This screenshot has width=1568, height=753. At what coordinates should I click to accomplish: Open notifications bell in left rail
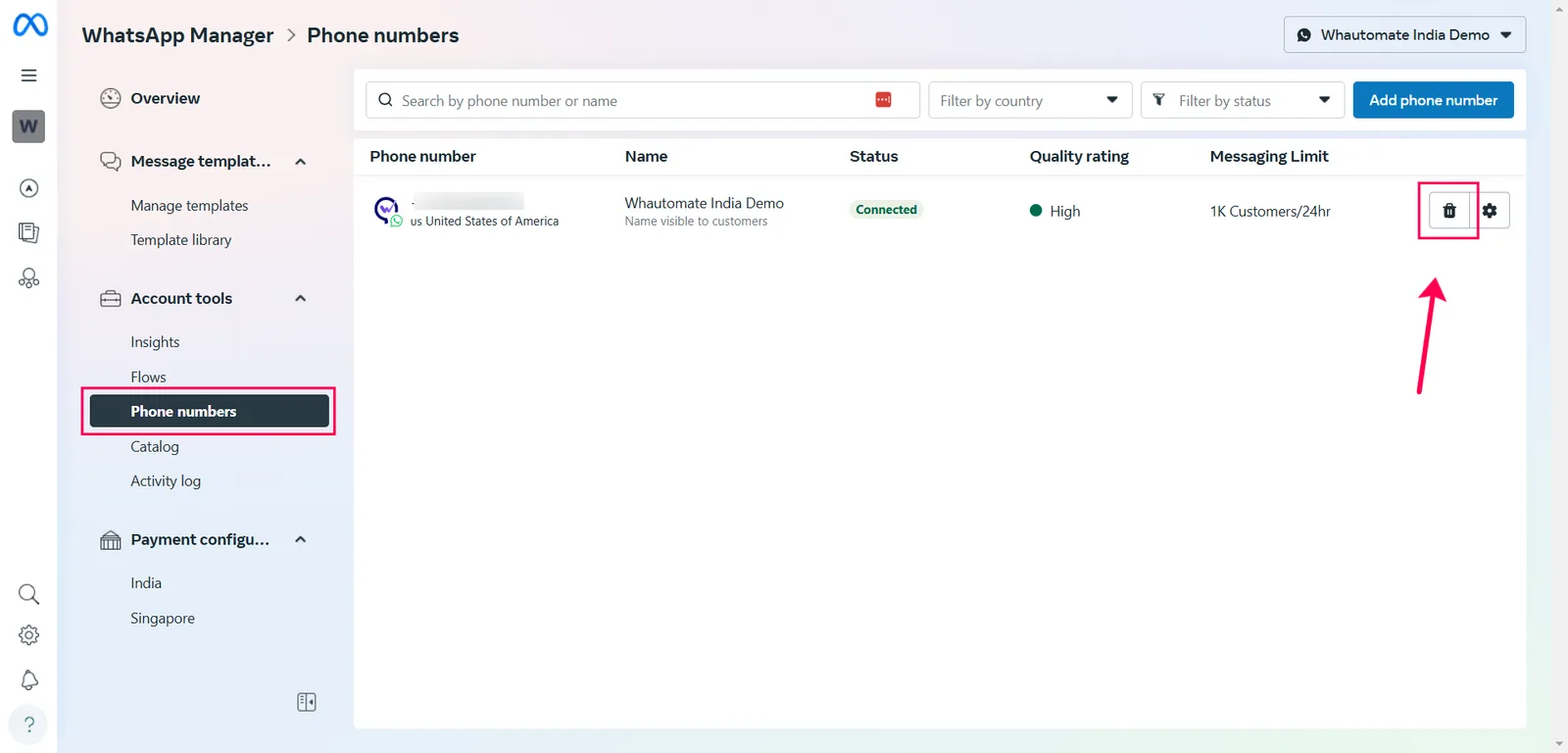click(29, 679)
